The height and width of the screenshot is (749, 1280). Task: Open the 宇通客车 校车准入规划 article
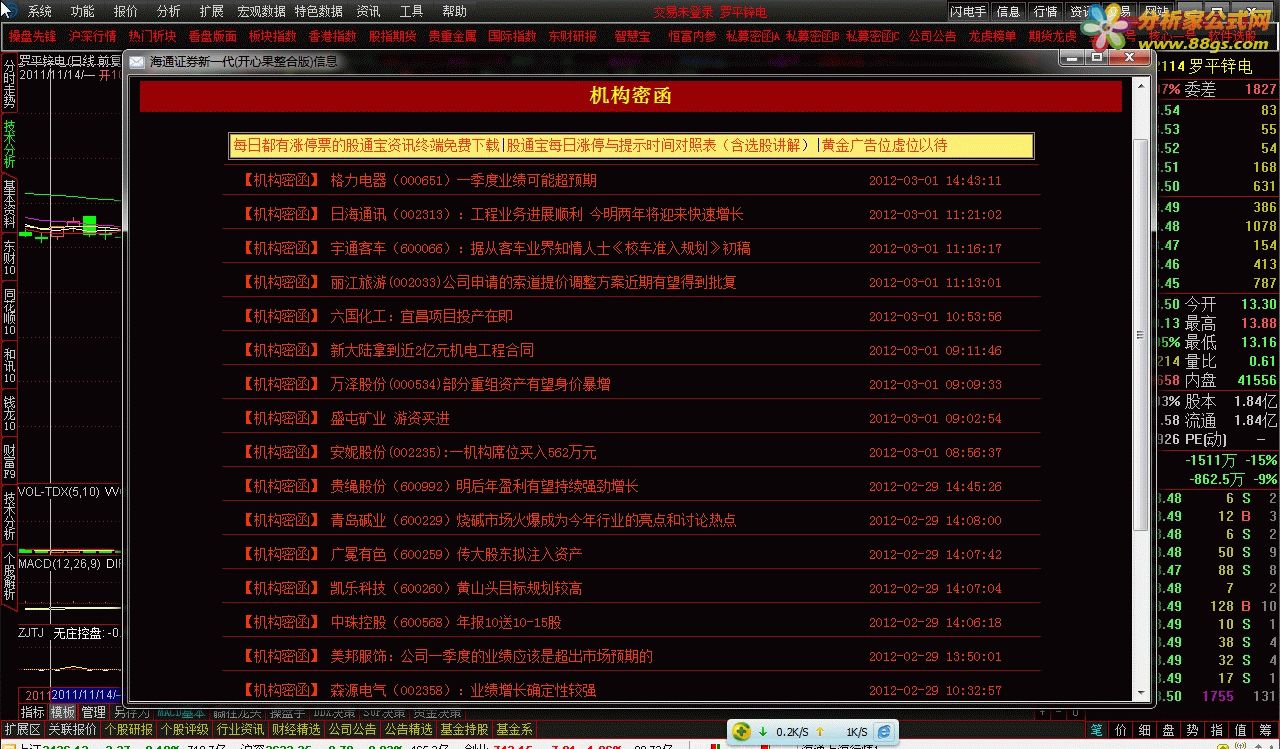[540, 249]
